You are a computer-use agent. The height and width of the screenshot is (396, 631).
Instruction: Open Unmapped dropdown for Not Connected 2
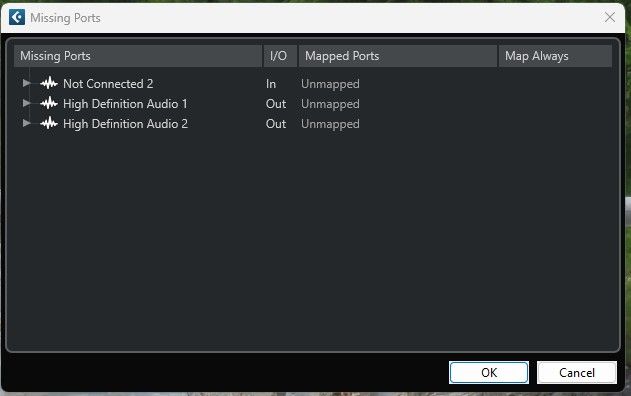330,84
